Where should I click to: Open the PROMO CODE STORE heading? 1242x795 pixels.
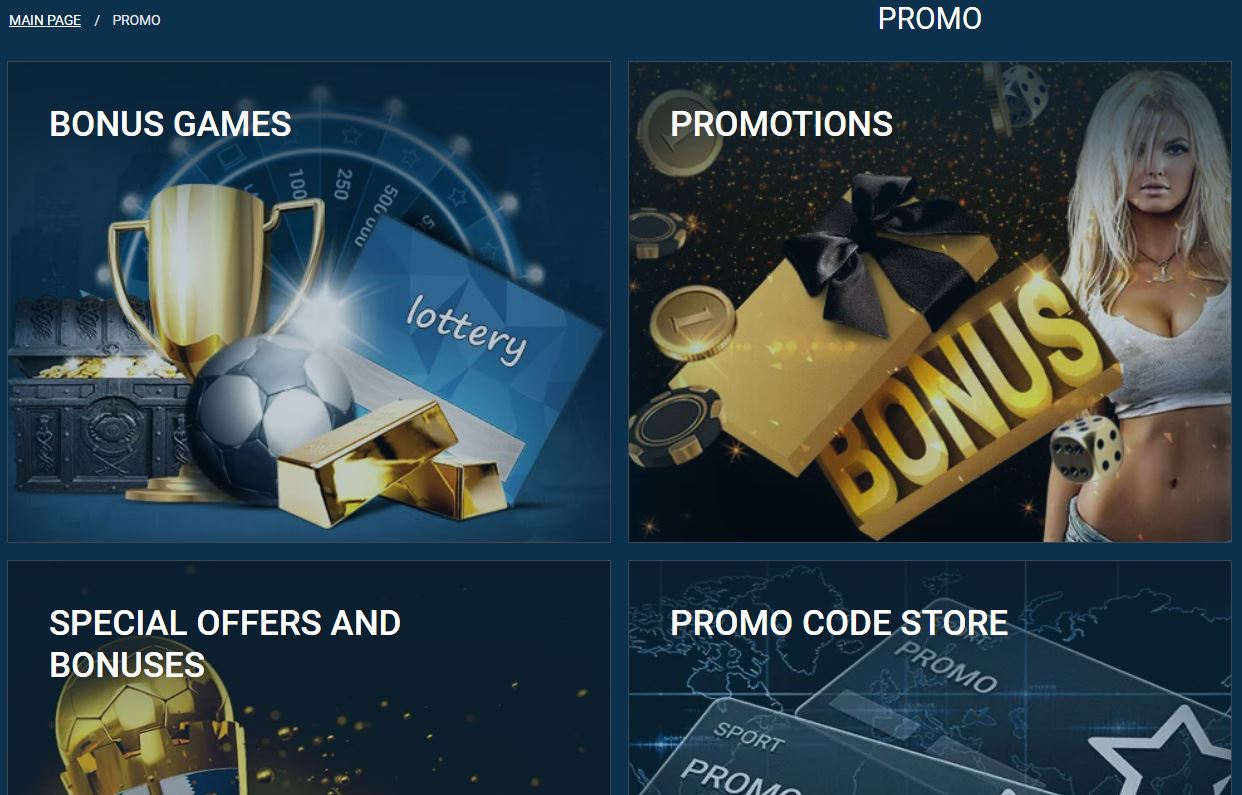point(838,623)
